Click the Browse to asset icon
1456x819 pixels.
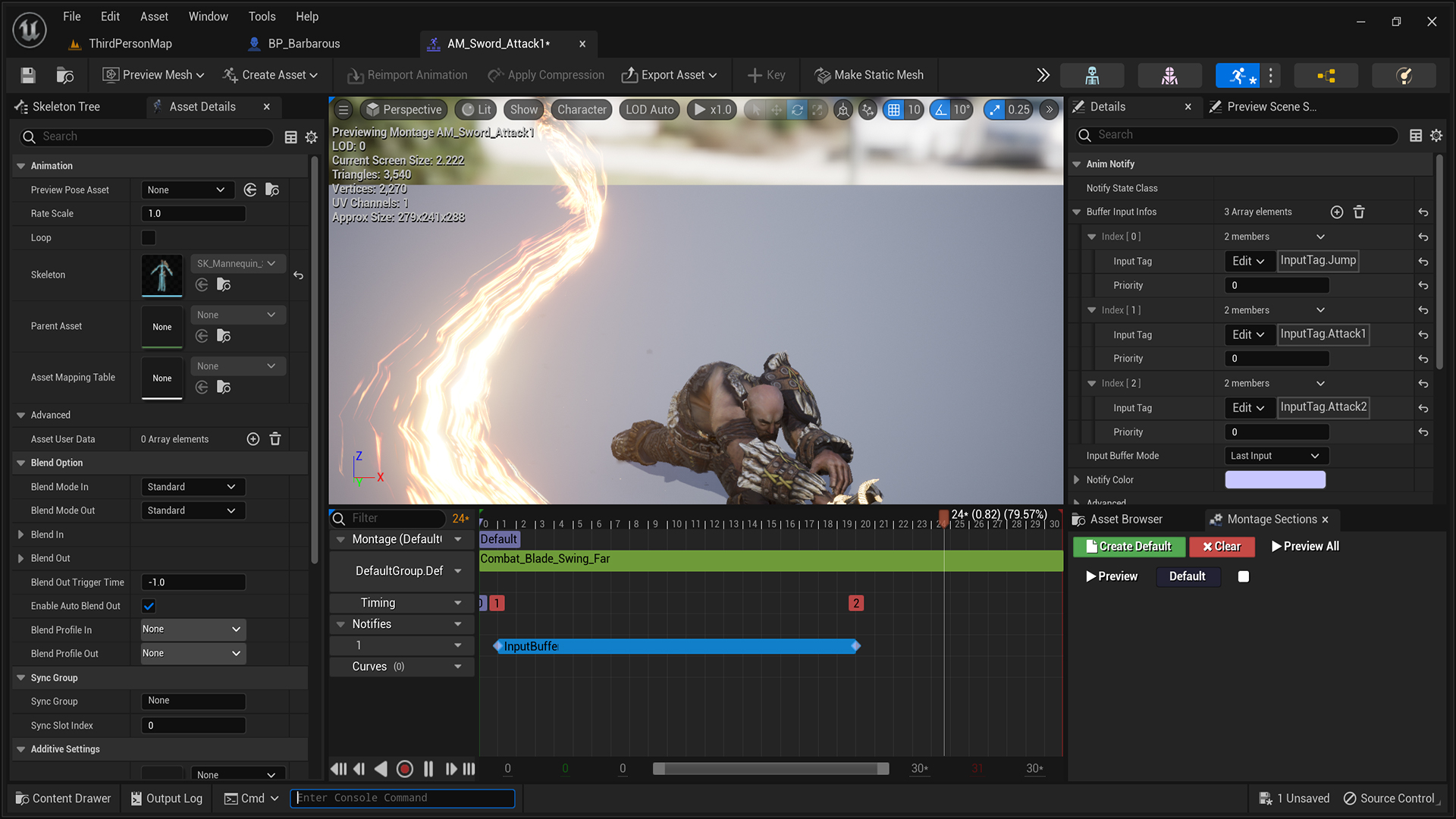click(65, 75)
